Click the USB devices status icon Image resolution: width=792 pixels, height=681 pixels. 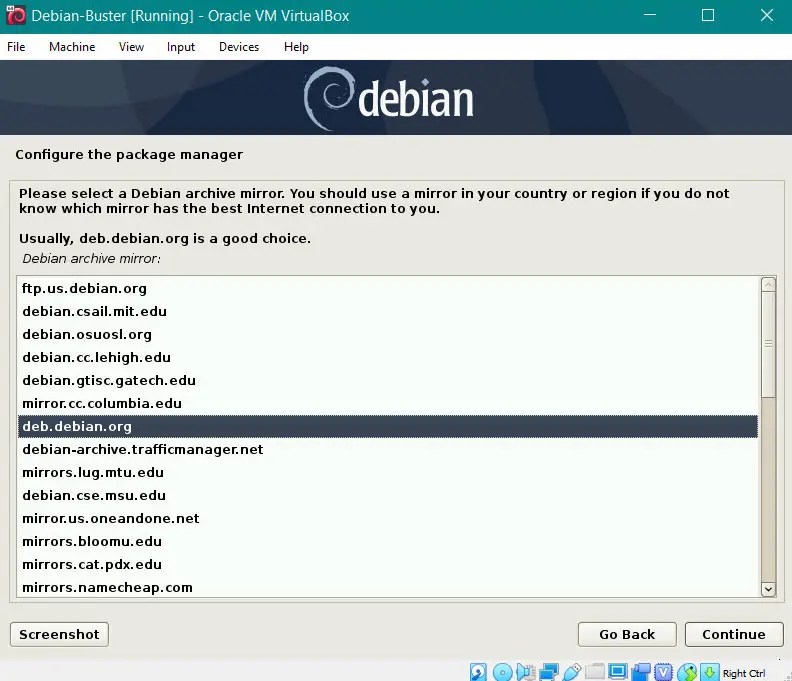[572, 672]
